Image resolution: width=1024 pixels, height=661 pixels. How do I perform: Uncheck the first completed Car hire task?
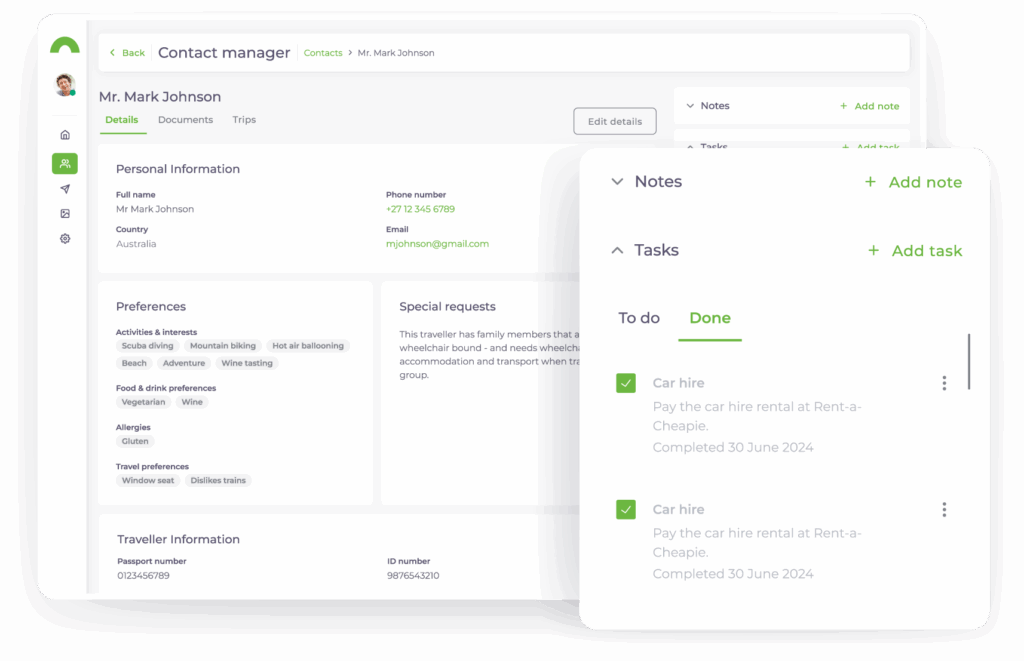[x=626, y=383]
